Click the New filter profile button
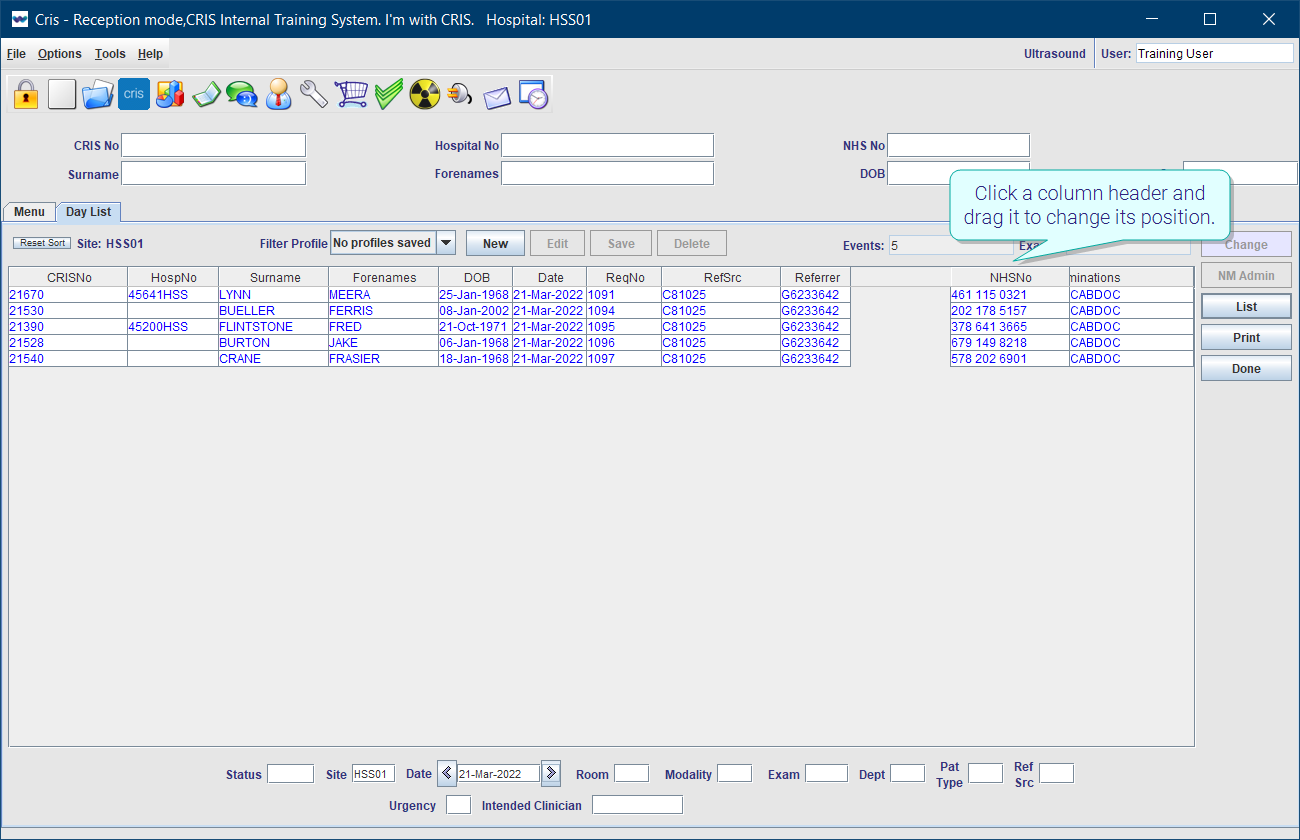The height and width of the screenshot is (840, 1300). point(495,244)
